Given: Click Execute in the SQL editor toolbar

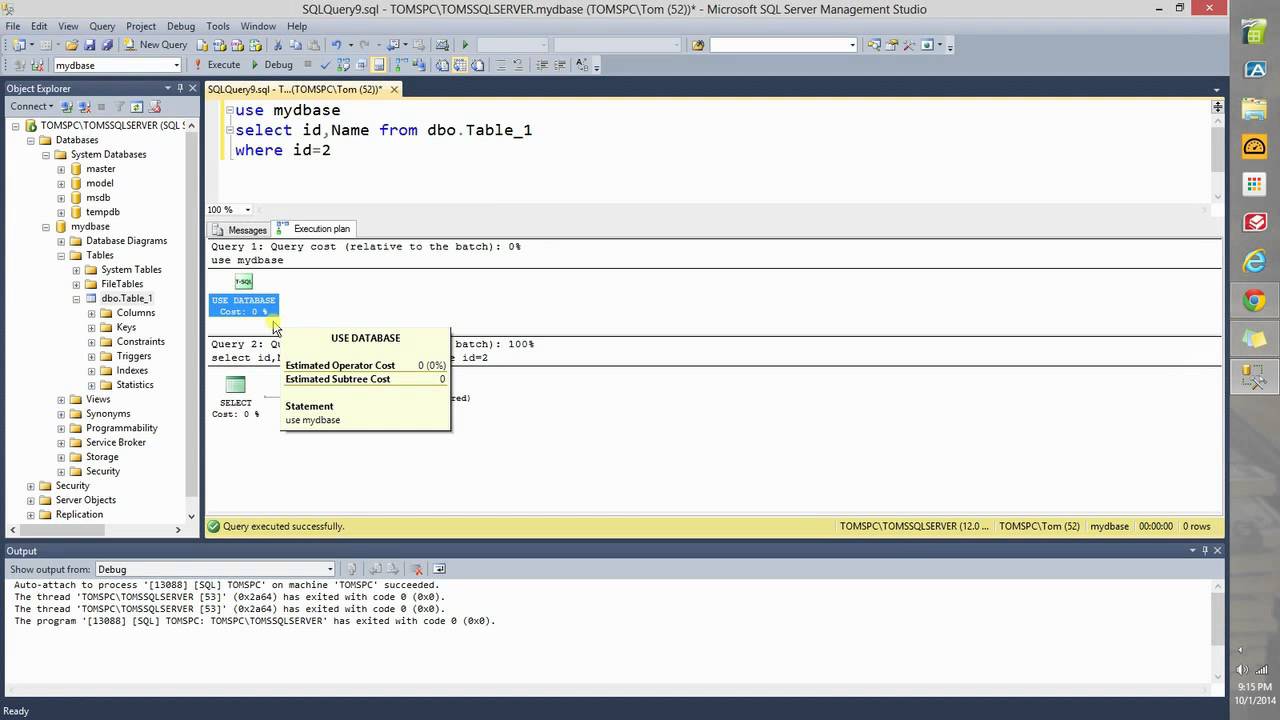Looking at the screenshot, I should [x=216, y=65].
